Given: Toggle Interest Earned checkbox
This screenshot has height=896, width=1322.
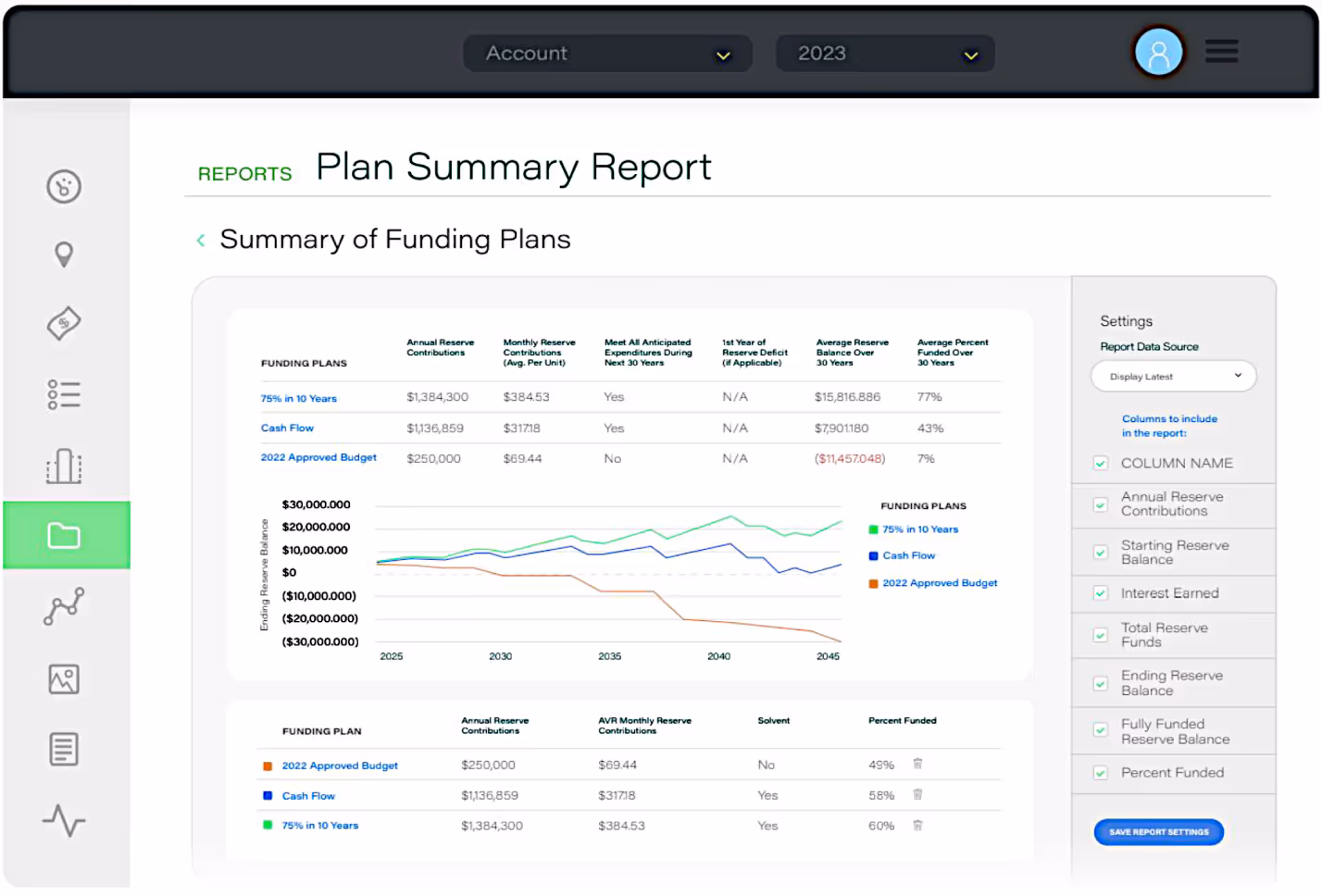Looking at the screenshot, I should [x=1100, y=593].
